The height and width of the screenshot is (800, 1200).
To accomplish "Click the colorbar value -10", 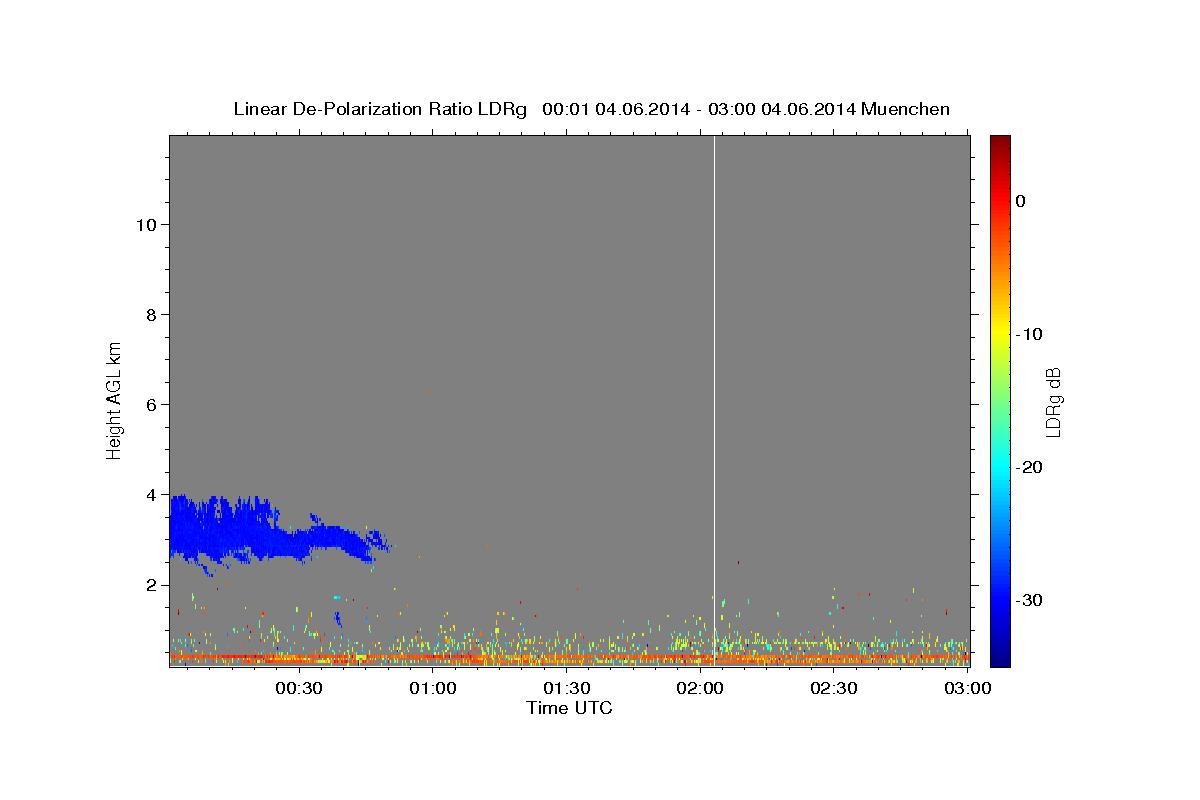I will [x=1029, y=334].
